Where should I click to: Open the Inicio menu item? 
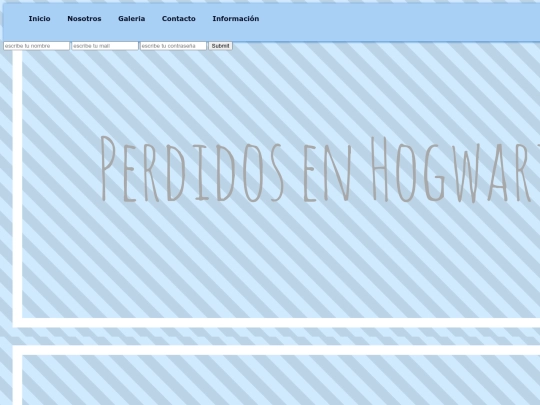pyautogui.click(x=39, y=19)
